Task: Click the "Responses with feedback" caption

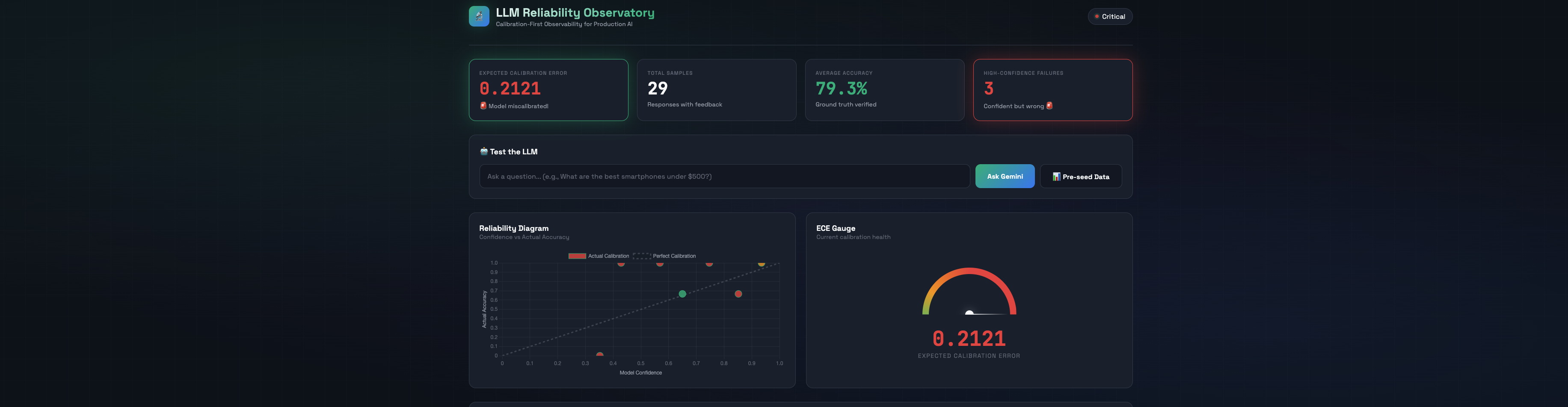Action: (x=685, y=105)
